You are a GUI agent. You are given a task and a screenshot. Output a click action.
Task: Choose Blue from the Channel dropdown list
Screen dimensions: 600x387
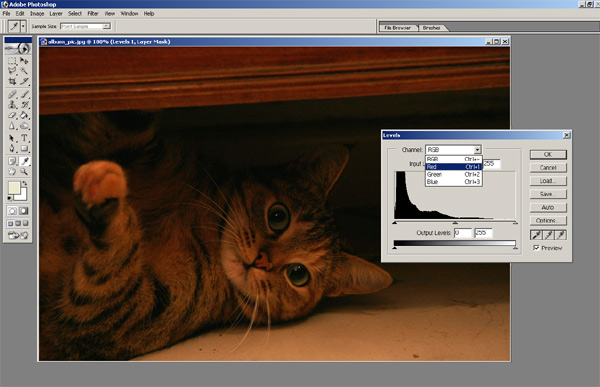click(453, 182)
